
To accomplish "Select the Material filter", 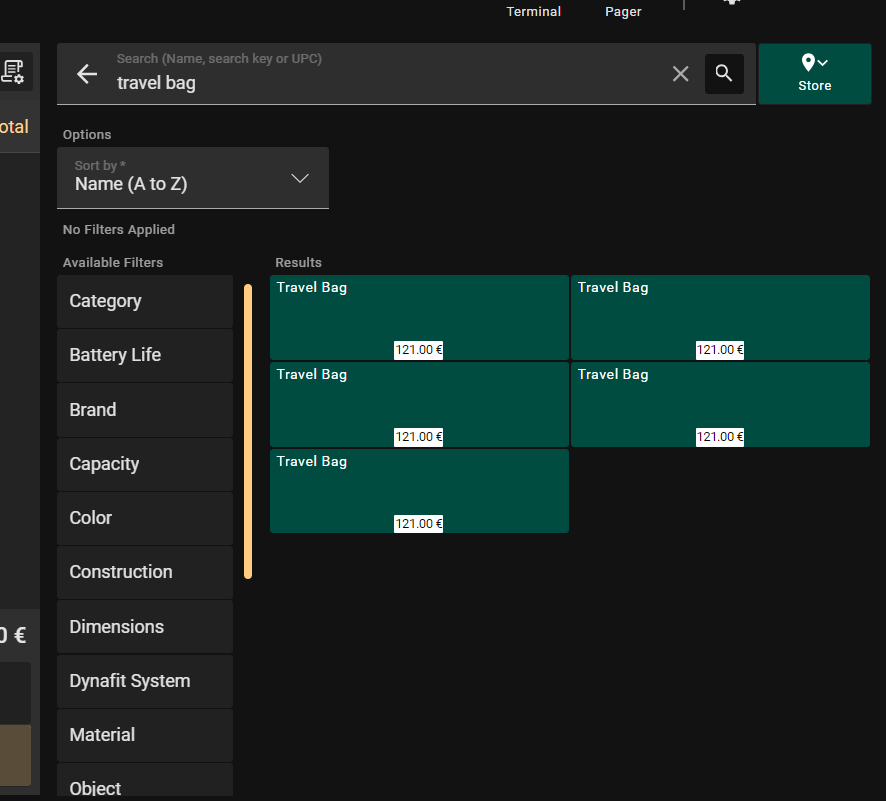I will [x=145, y=735].
